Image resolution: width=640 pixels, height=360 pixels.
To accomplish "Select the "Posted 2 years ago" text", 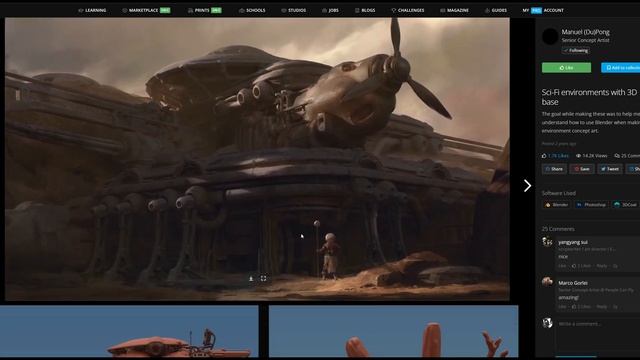I will click(559, 144).
